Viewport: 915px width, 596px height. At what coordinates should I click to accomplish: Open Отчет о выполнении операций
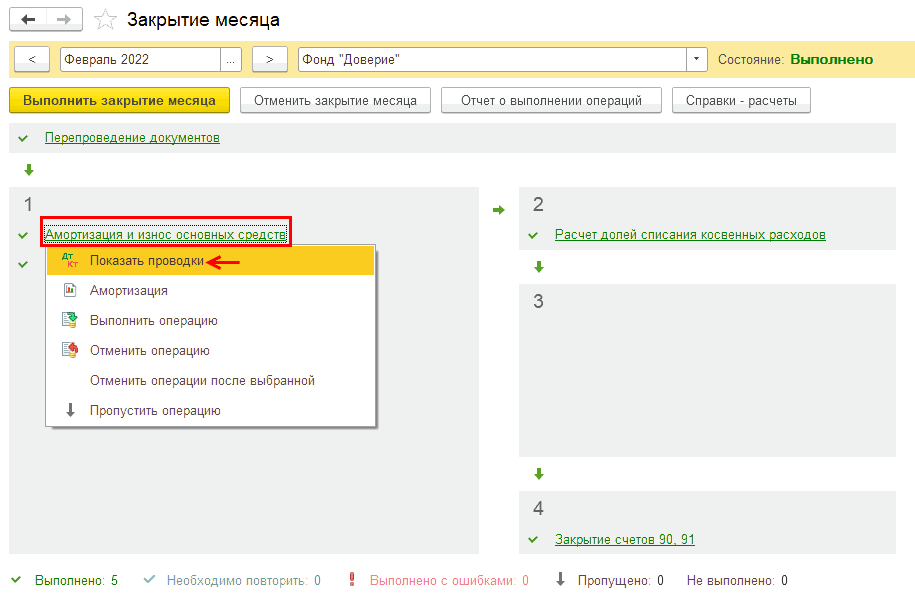click(552, 101)
